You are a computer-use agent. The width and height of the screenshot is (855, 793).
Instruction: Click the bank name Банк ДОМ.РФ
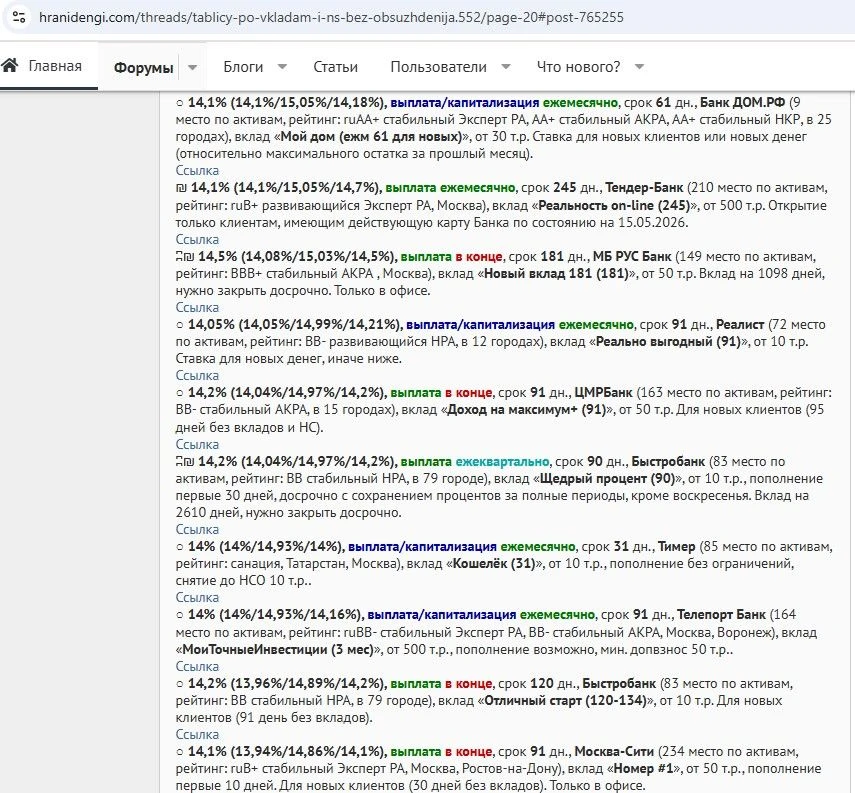click(742, 103)
